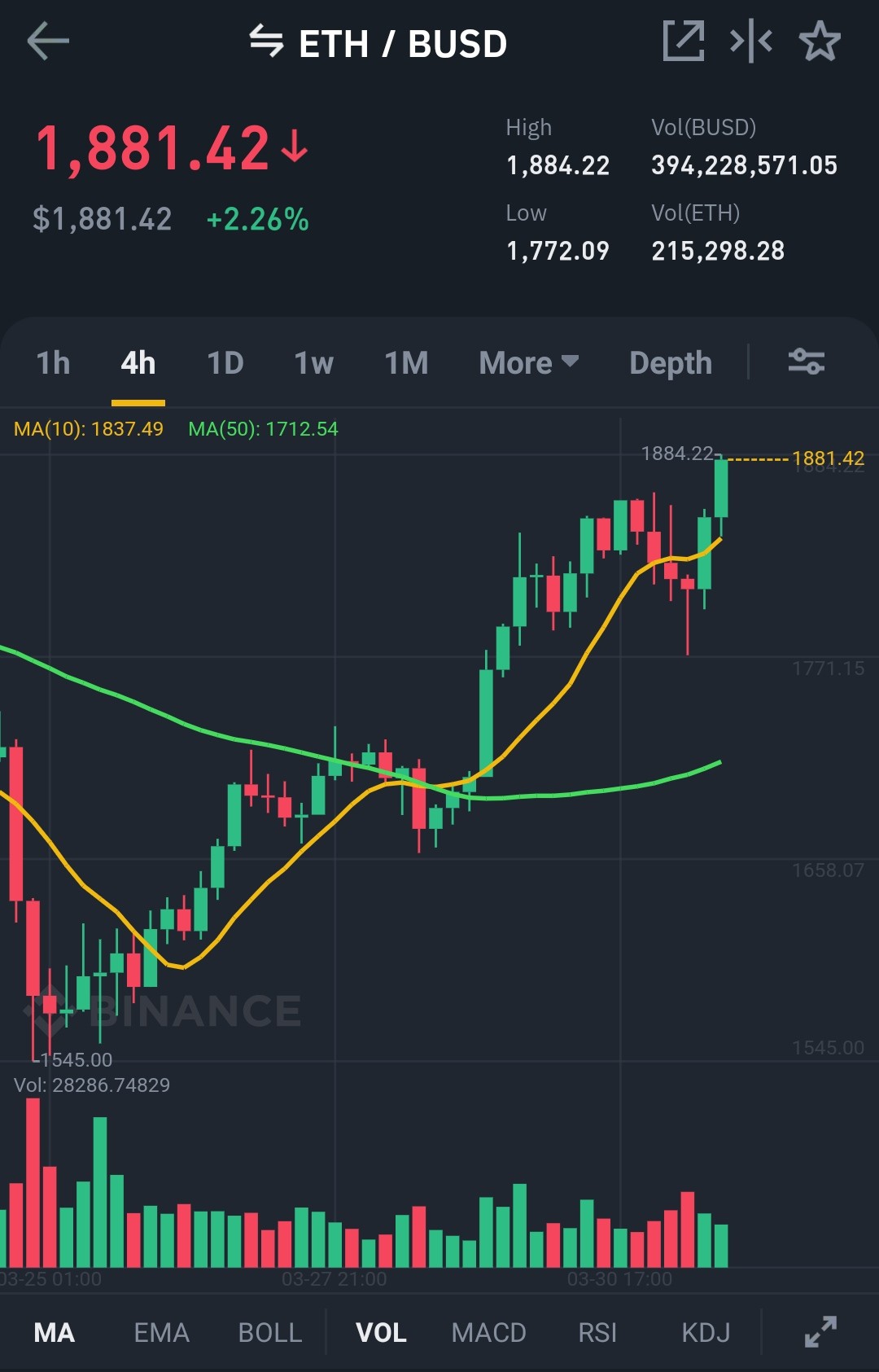
Task: Switch to the 1D interval tab
Action: click(225, 363)
